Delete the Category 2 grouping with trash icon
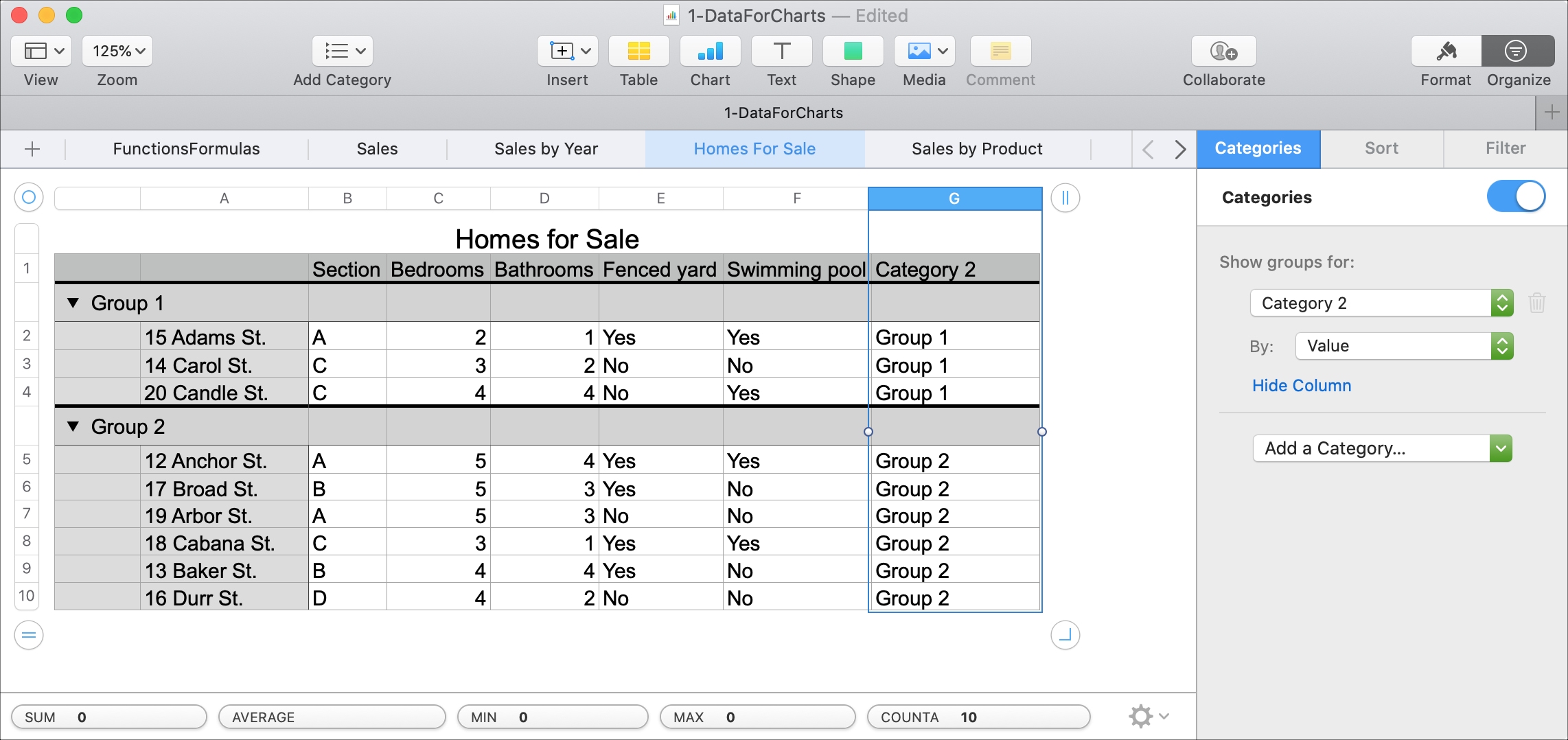This screenshot has height=740, width=1568. tap(1537, 303)
